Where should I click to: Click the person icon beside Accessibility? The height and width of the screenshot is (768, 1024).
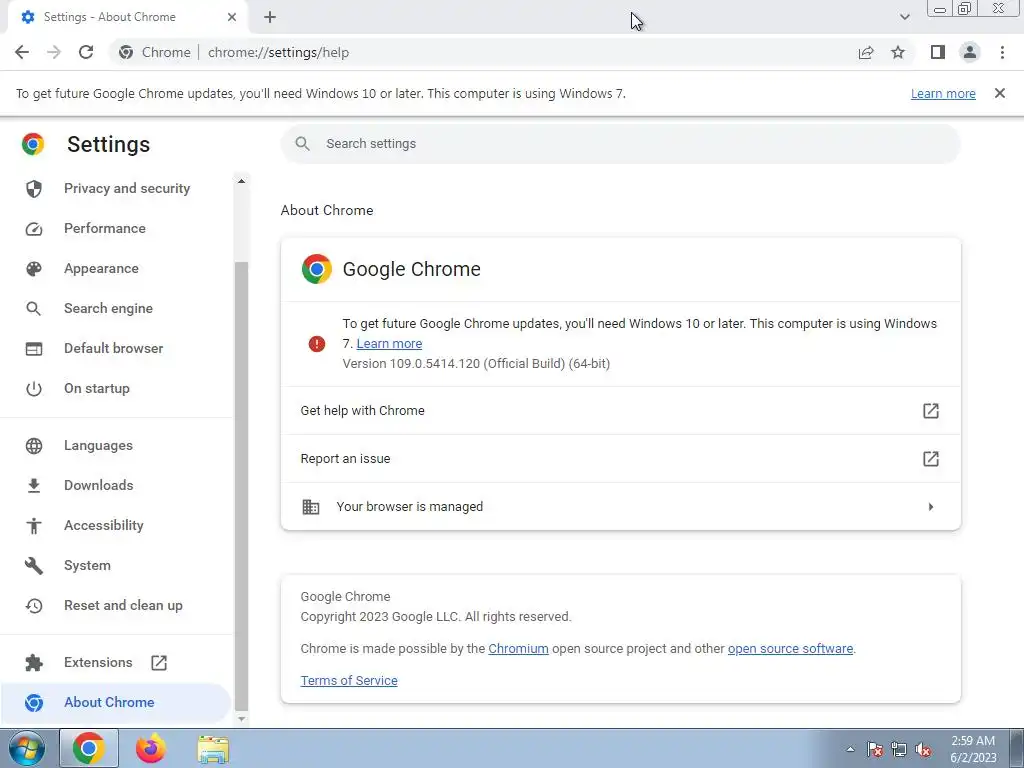point(33,526)
